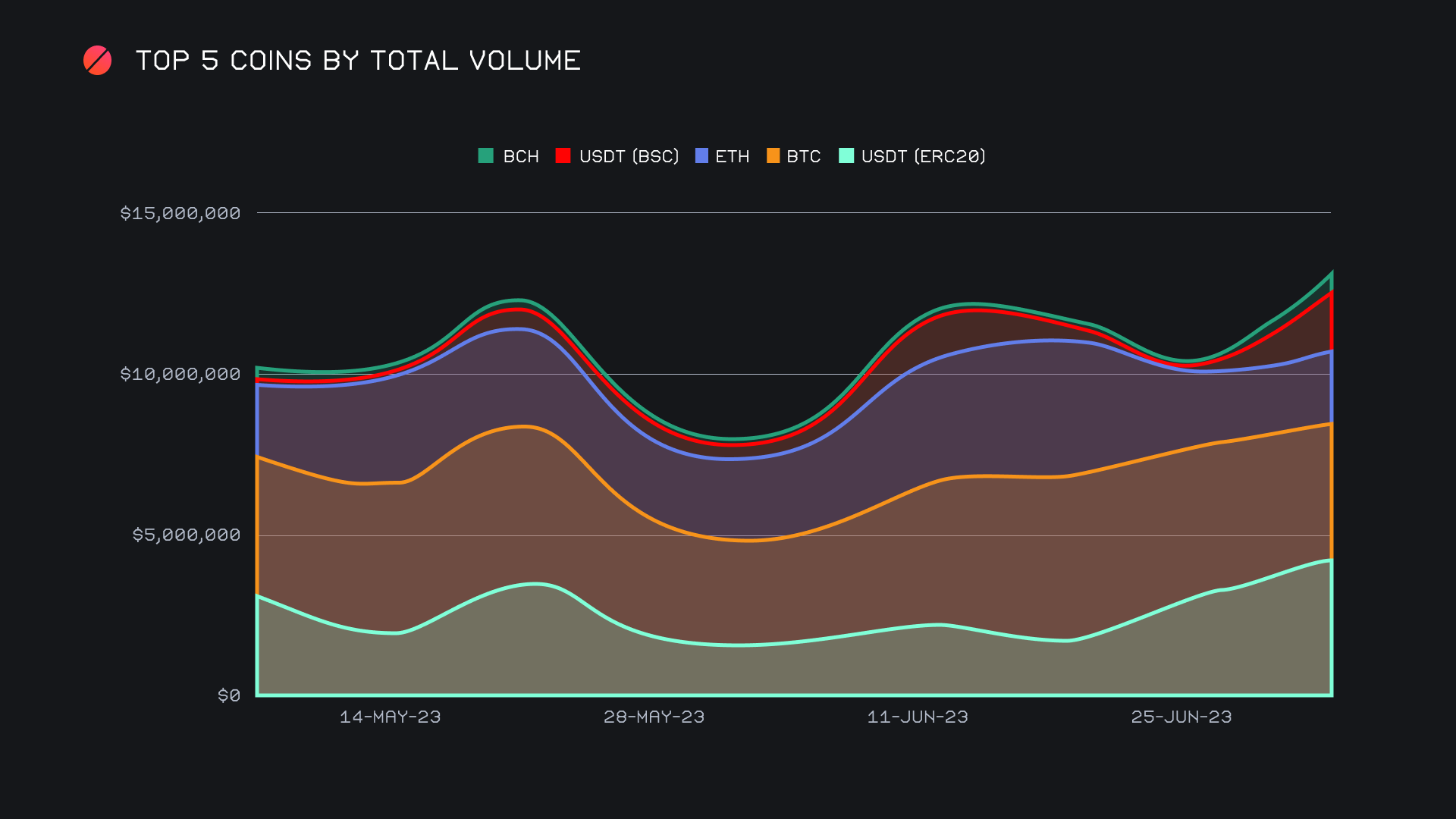Image resolution: width=1456 pixels, height=819 pixels.
Task: Hide the USDT (ERC20) series via label
Action: [923, 156]
